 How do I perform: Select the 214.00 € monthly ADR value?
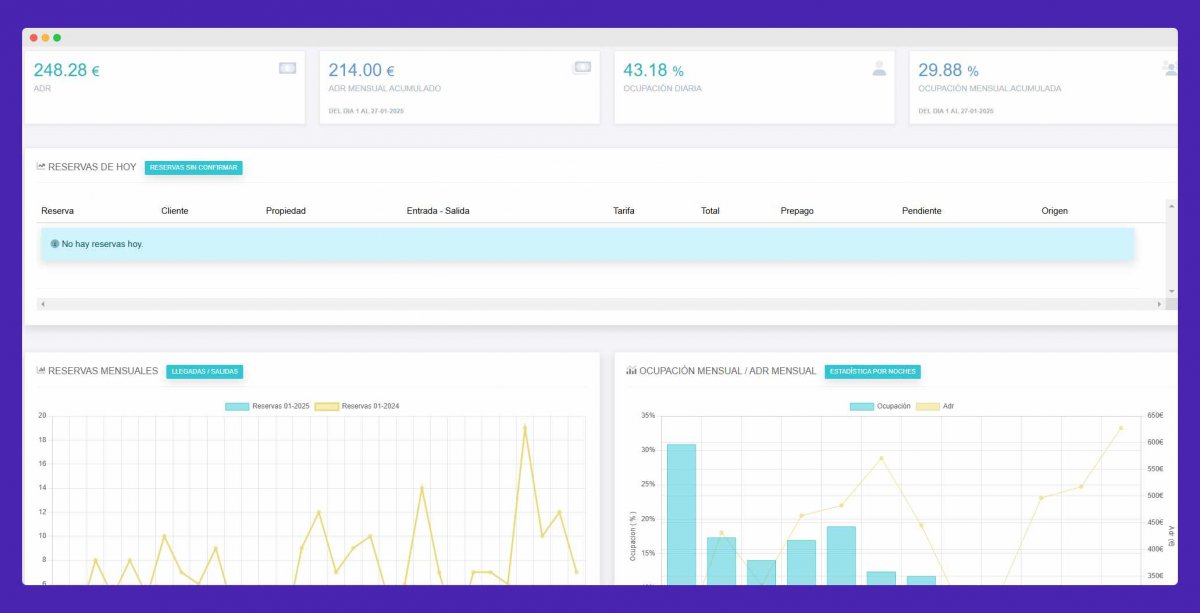click(x=362, y=70)
